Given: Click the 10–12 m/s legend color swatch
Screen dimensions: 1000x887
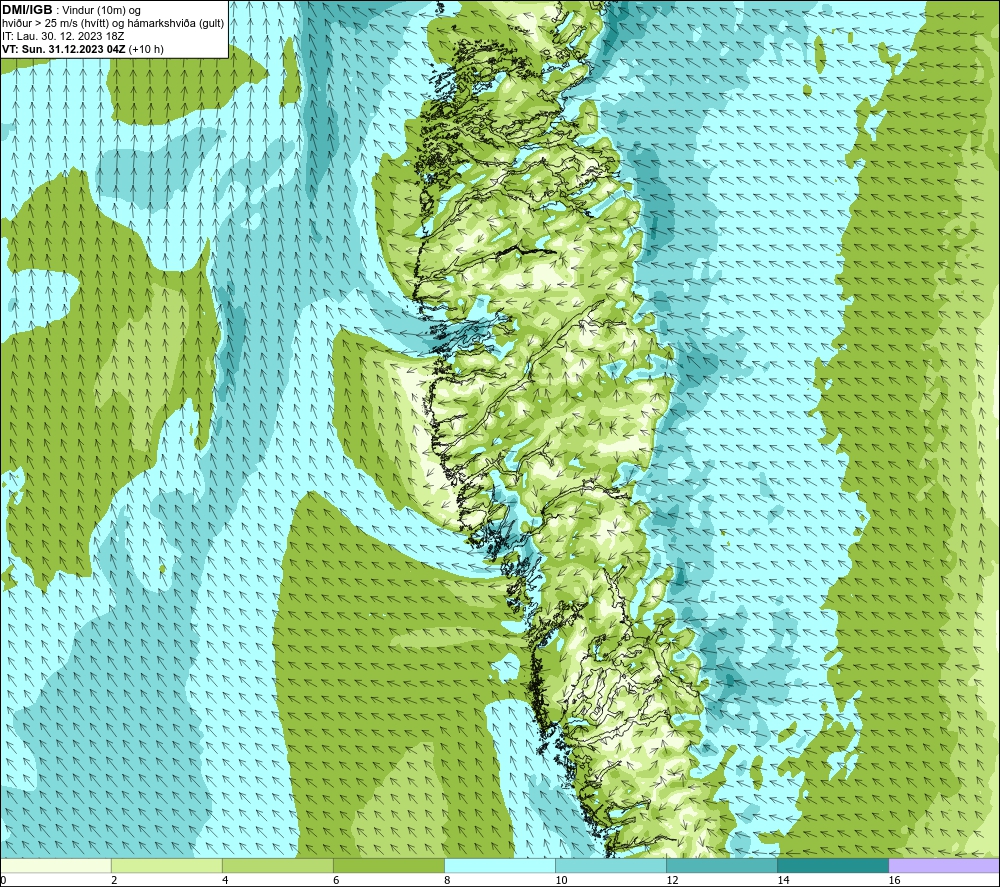Looking at the screenshot, I should click(x=611, y=865).
